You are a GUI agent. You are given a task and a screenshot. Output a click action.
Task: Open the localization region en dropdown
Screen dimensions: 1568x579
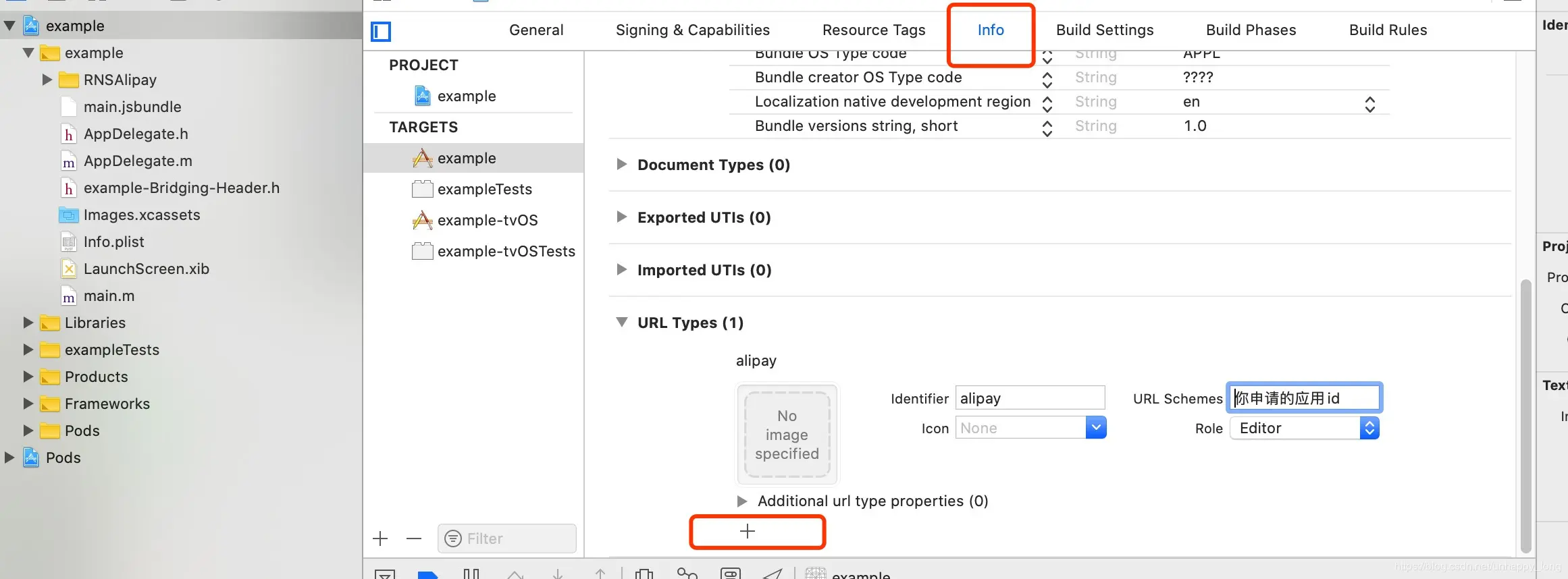(1369, 104)
